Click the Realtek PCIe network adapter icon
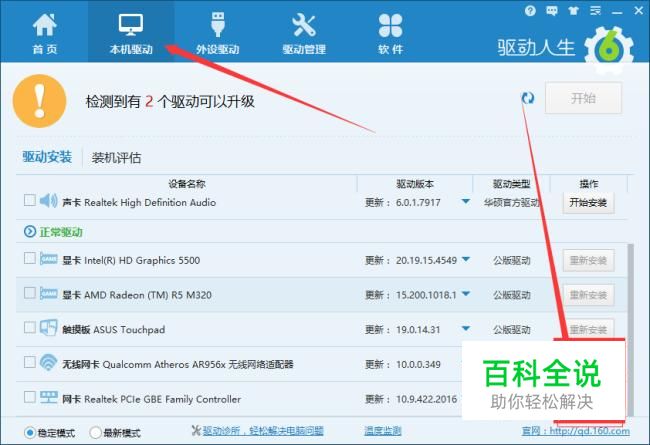Screen dimensions: 650x445 tap(48, 397)
